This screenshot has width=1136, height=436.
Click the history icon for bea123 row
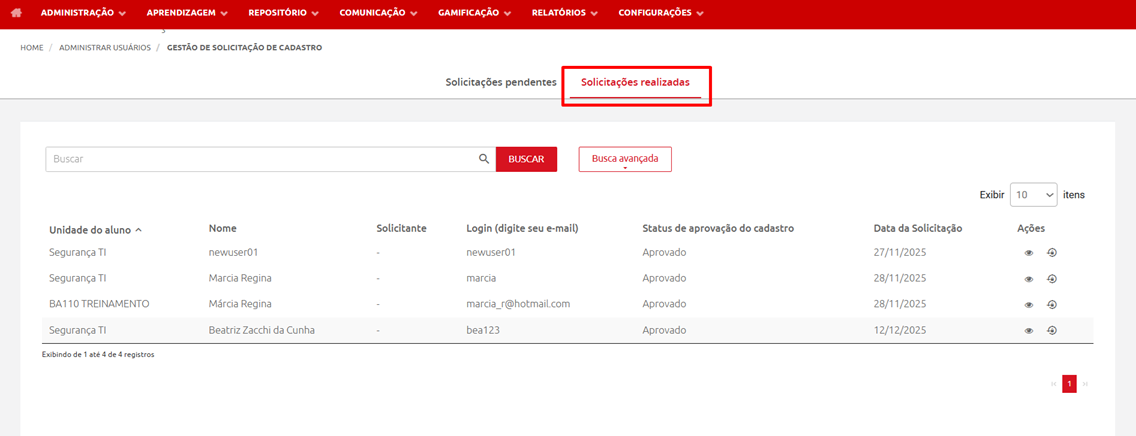point(1052,331)
